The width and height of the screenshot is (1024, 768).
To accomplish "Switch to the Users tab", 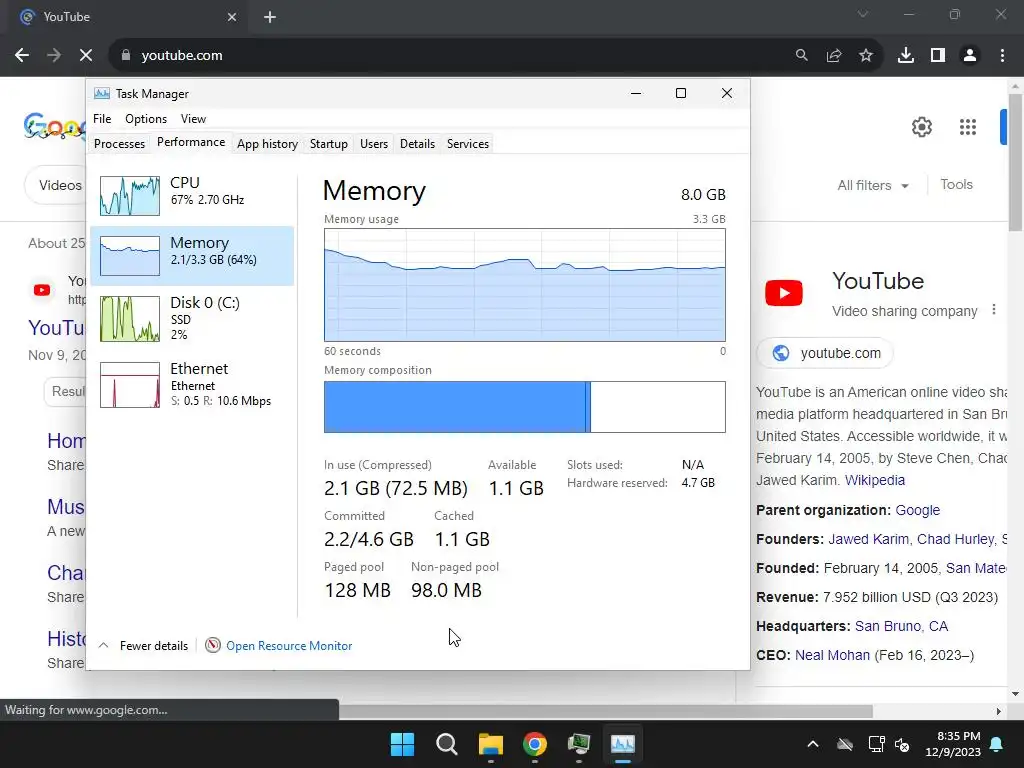I will pyautogui.click(x=374, y=144).
